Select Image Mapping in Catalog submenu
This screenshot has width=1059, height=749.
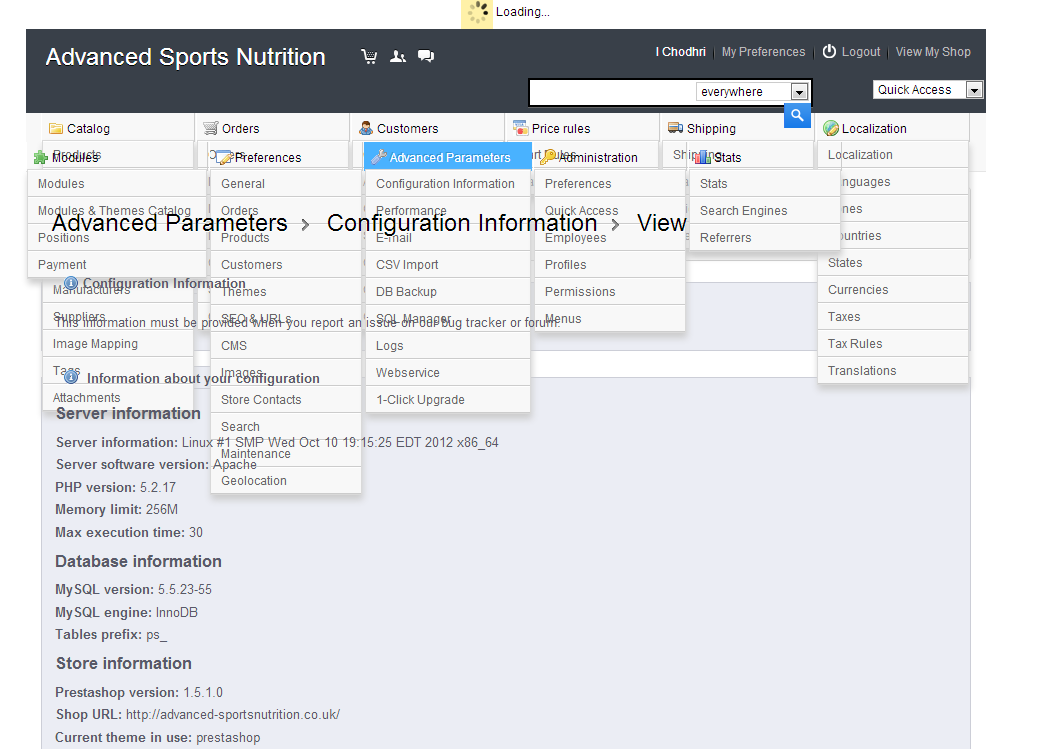118,344
